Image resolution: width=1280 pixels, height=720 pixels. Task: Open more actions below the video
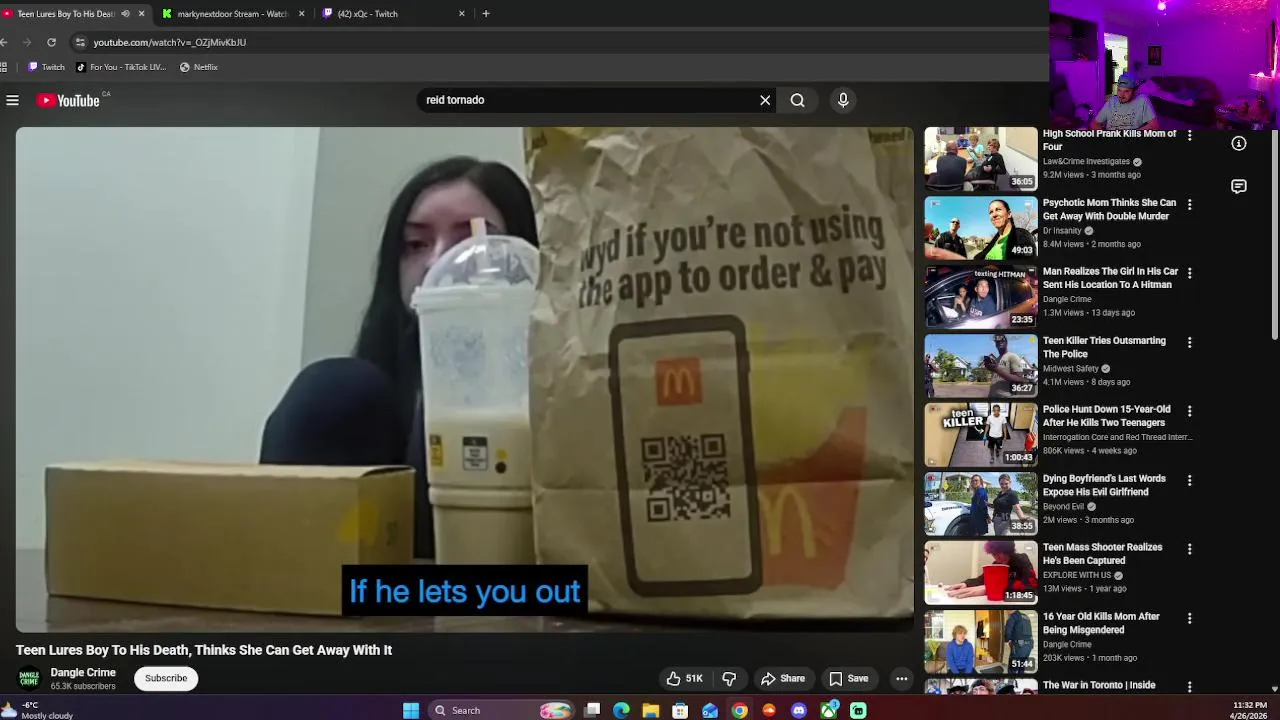click(901, 678)
